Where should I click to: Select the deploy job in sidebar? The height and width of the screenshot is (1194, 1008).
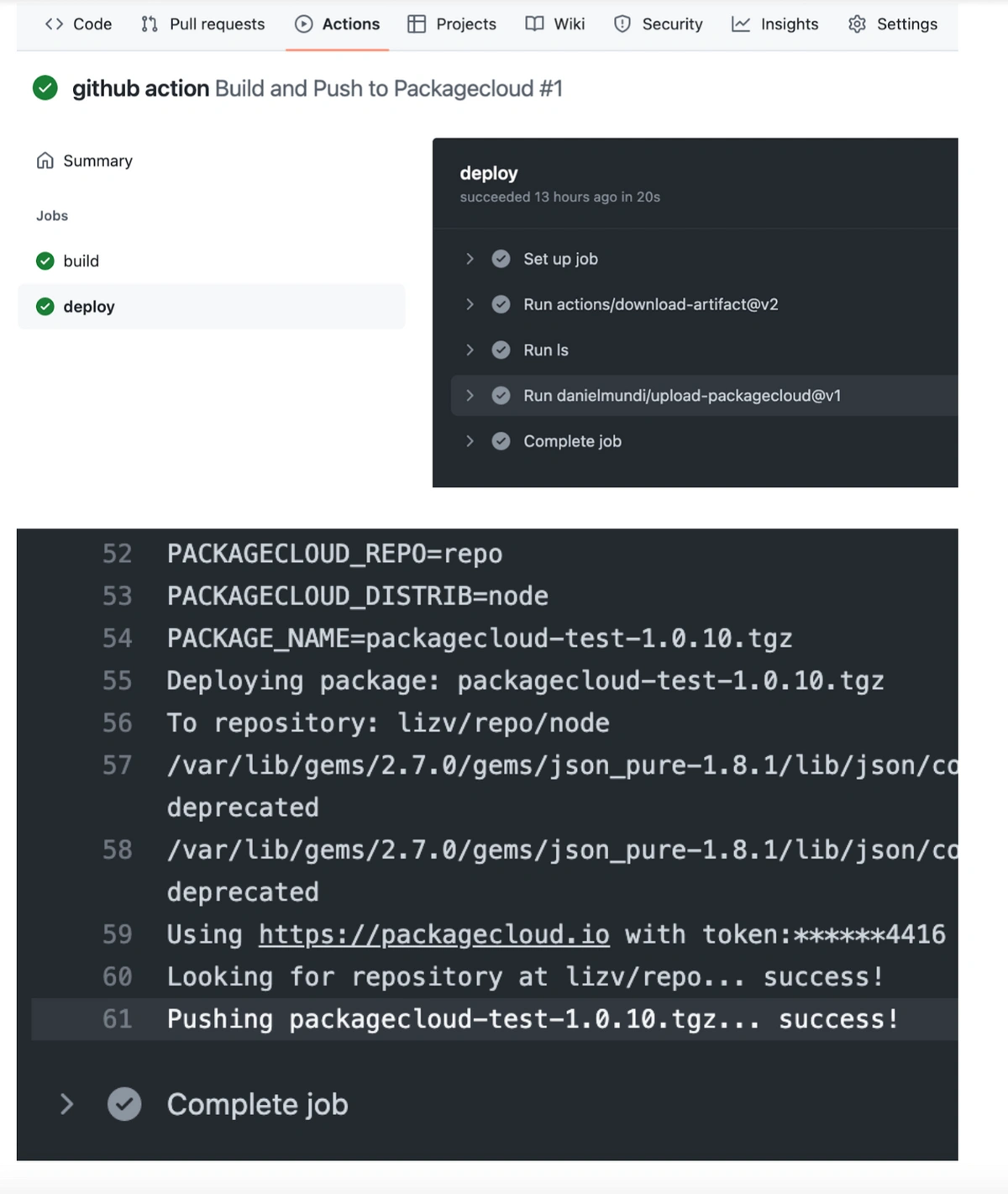click(x=88, y=307)
